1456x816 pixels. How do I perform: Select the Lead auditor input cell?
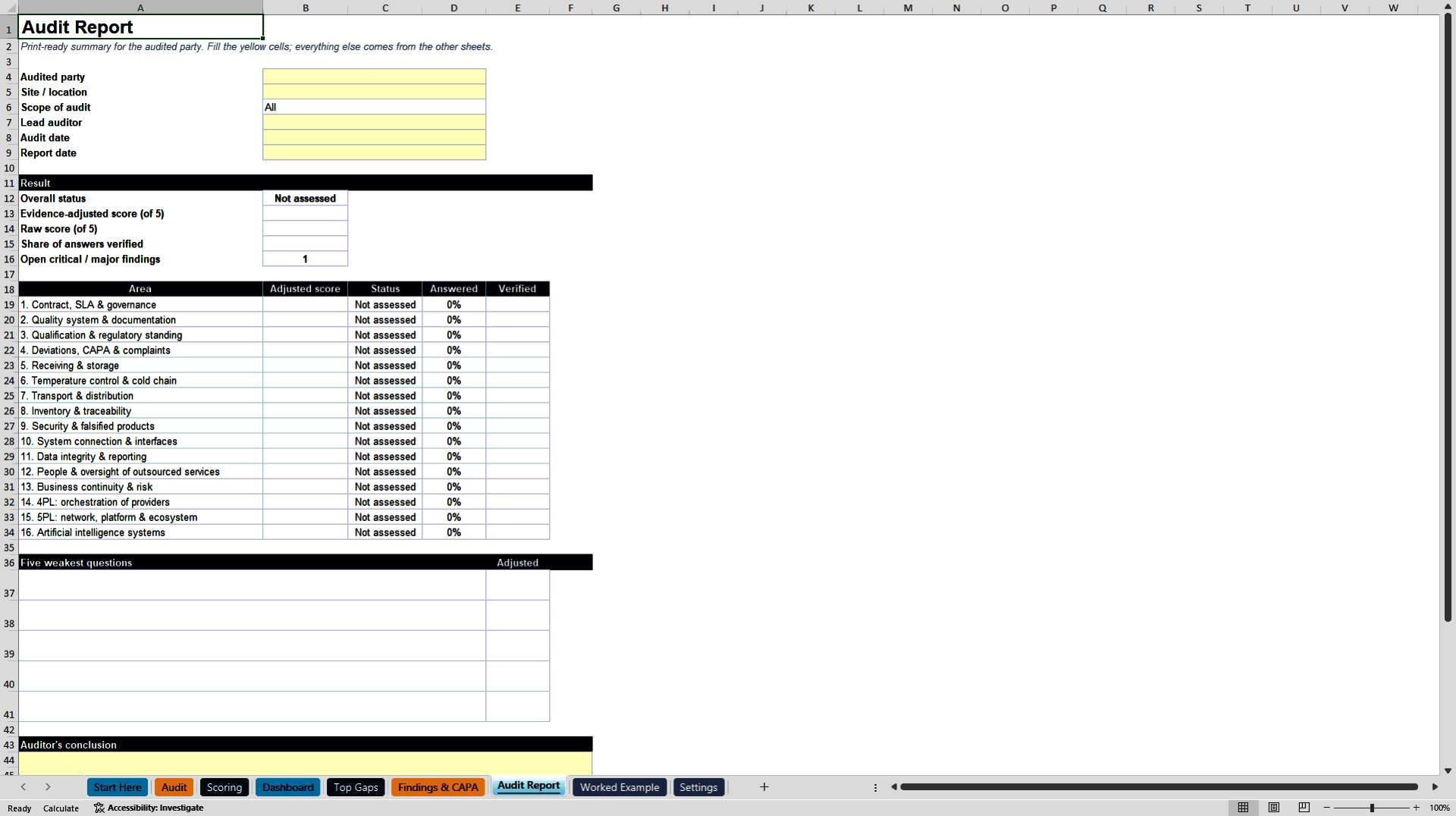click(374, 122)
